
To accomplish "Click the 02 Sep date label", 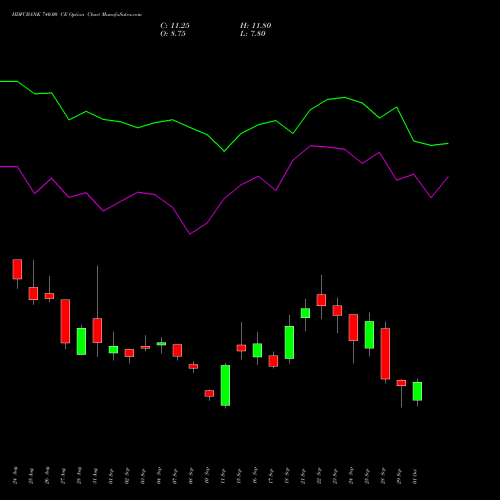I will [127, 476].
